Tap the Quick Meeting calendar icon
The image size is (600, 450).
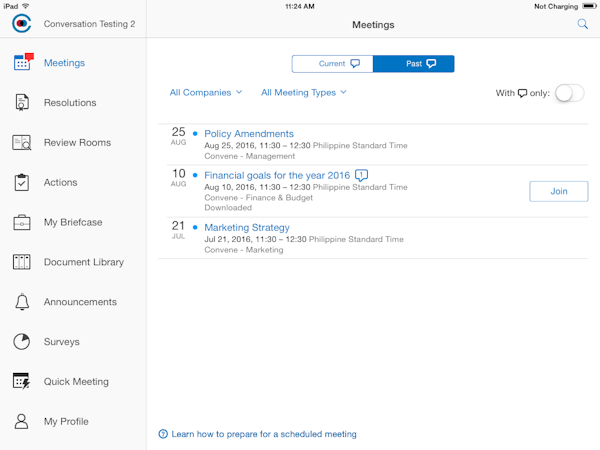point(22,381)
